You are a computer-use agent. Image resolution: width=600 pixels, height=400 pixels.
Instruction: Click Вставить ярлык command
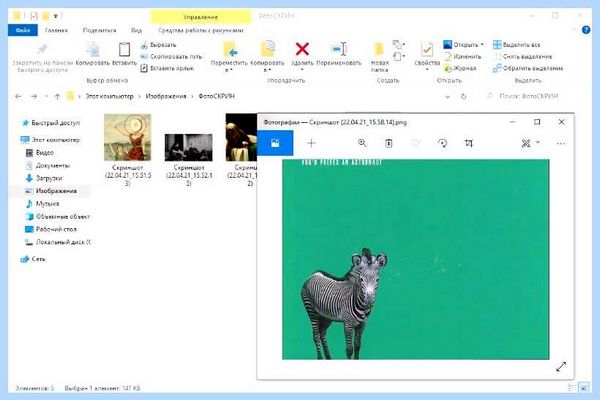point(167,68)
